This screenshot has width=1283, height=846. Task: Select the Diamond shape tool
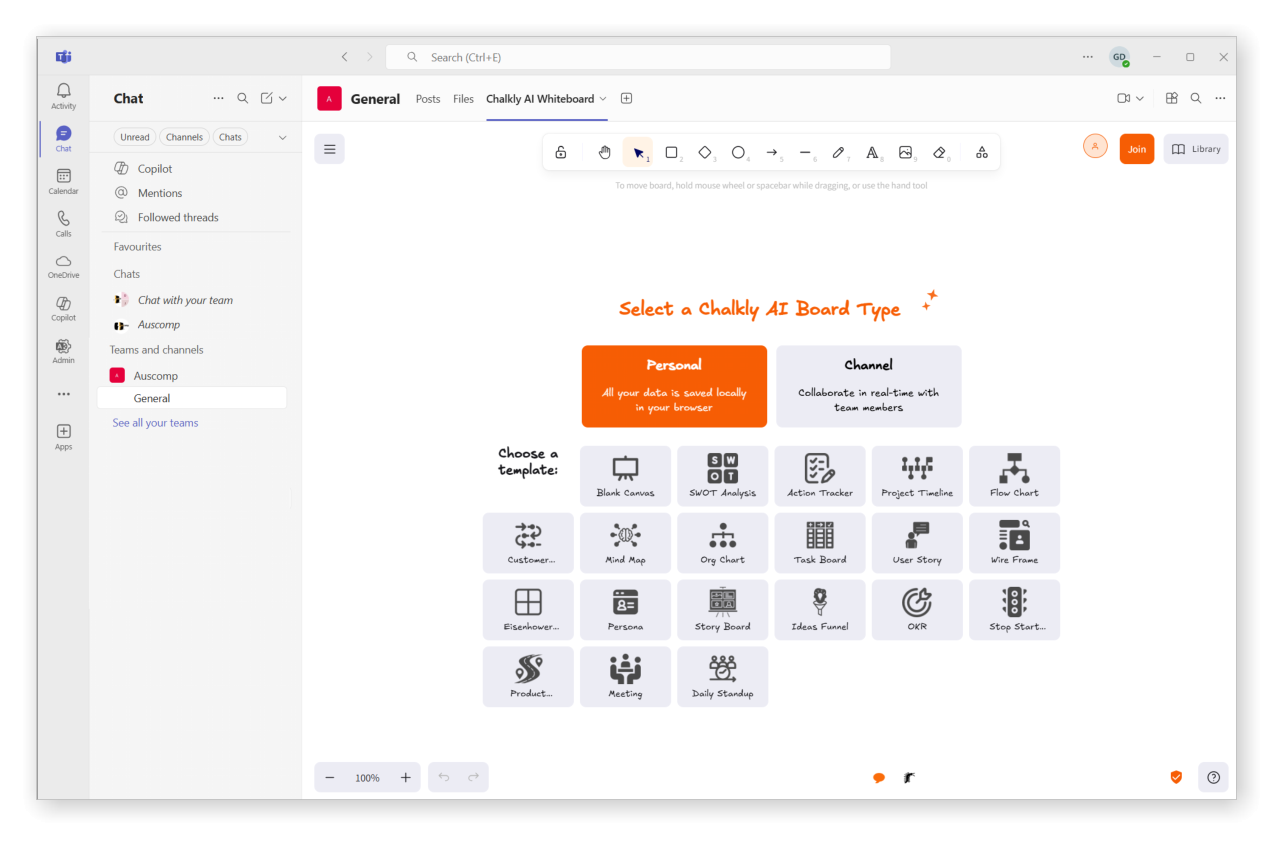[x=705, y=152]
